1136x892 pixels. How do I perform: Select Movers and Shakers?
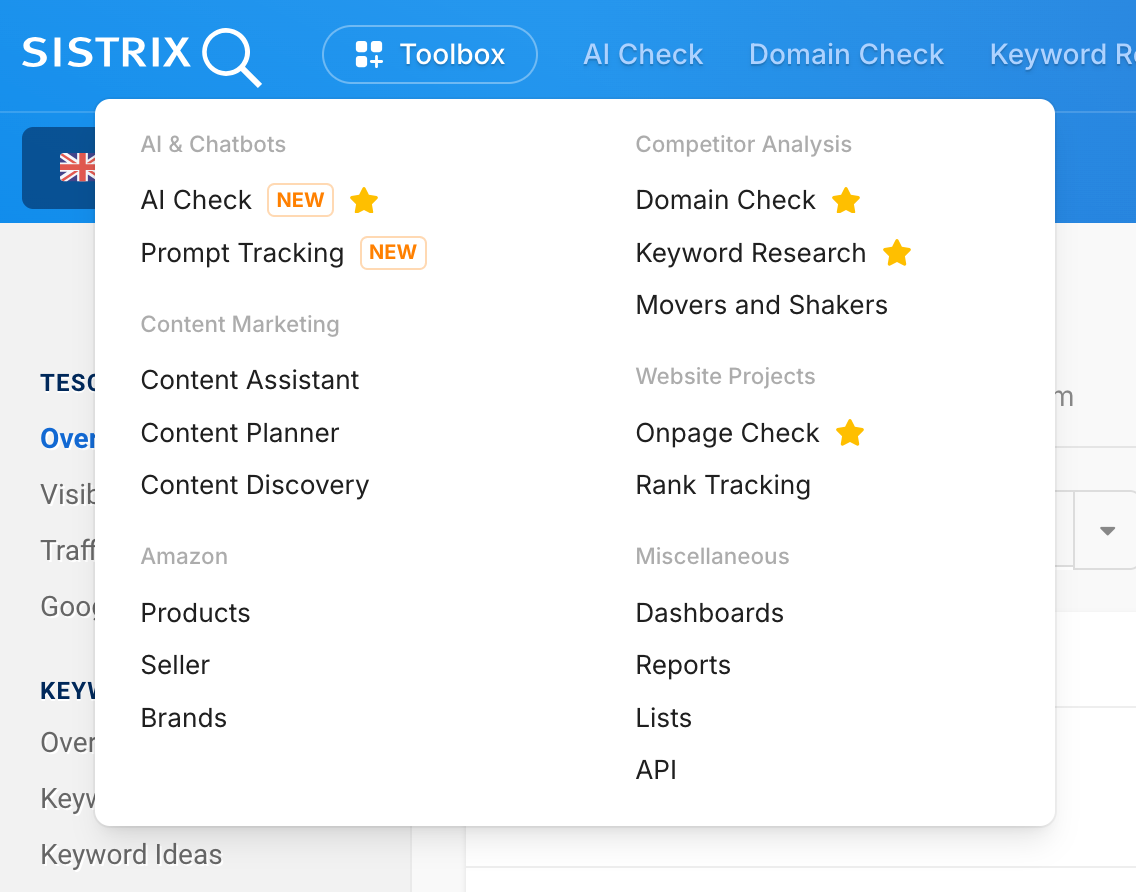761,305
